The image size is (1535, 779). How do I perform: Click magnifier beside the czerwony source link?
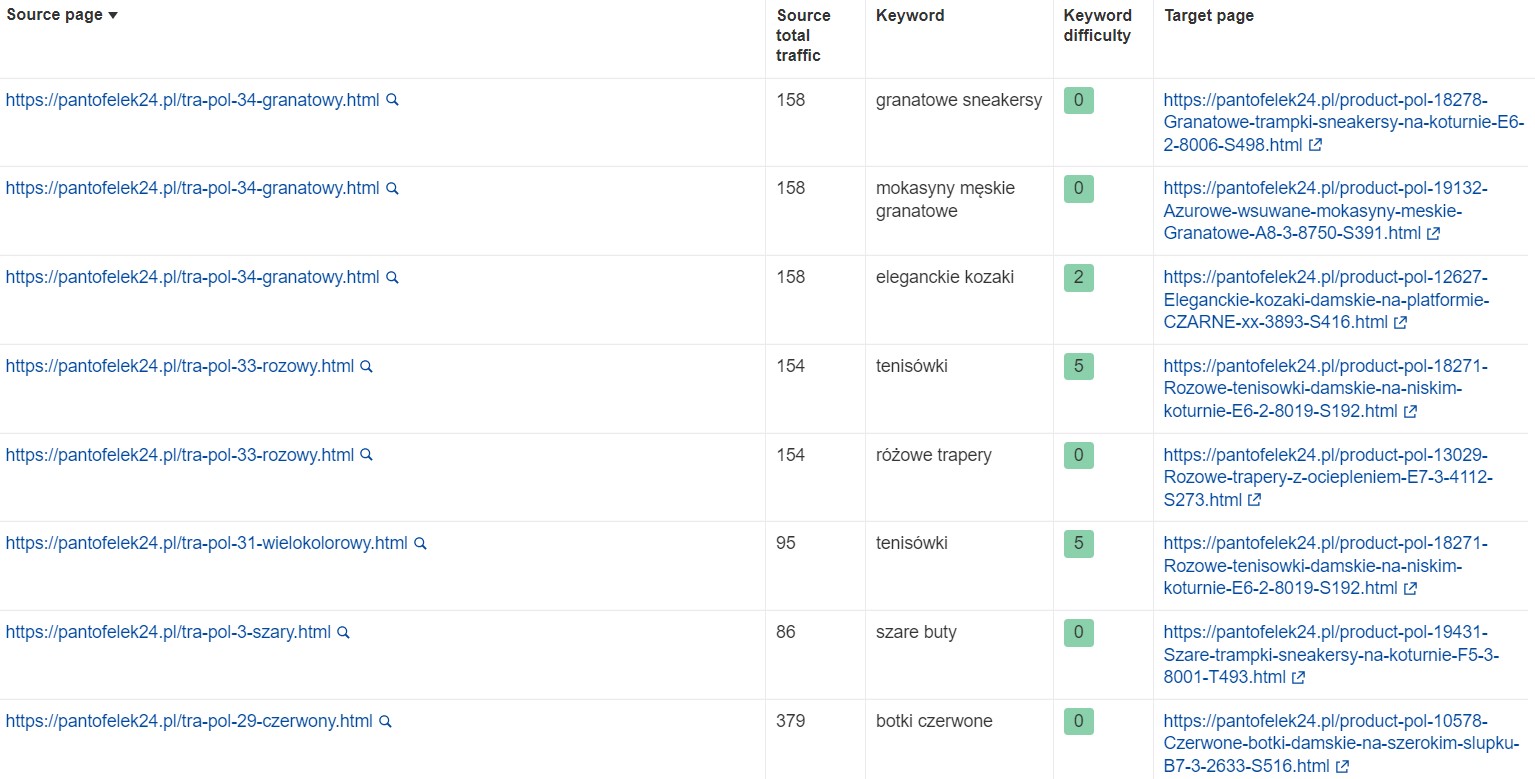386,721
